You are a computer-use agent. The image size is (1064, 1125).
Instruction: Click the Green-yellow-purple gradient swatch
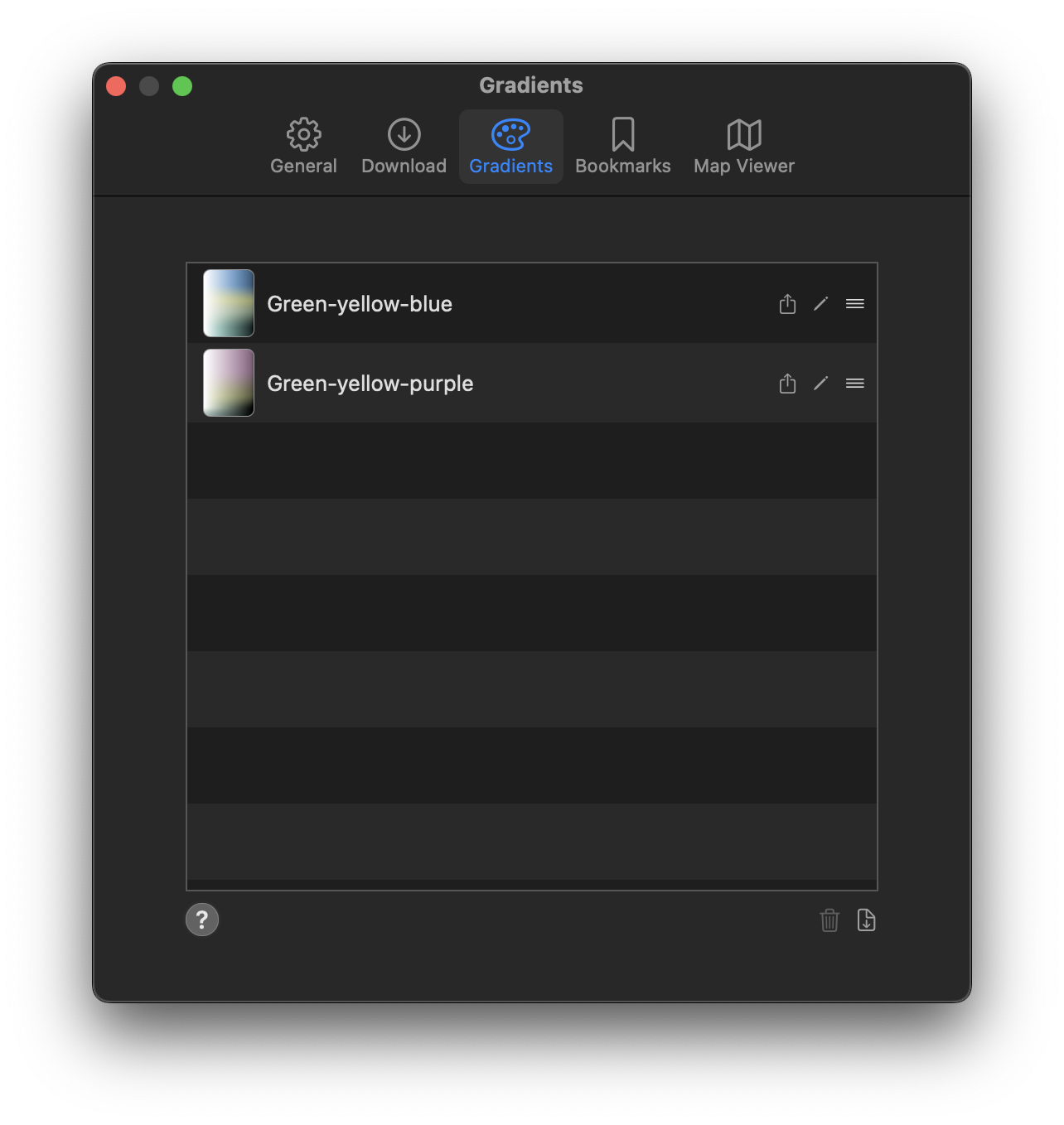(229, 383)
